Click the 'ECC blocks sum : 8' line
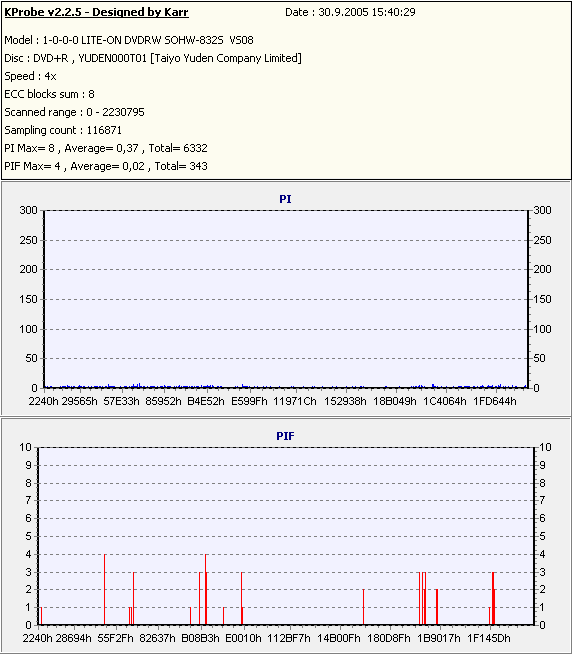The width and height of the screenshot is (572, 654). (x=49, y=94)
